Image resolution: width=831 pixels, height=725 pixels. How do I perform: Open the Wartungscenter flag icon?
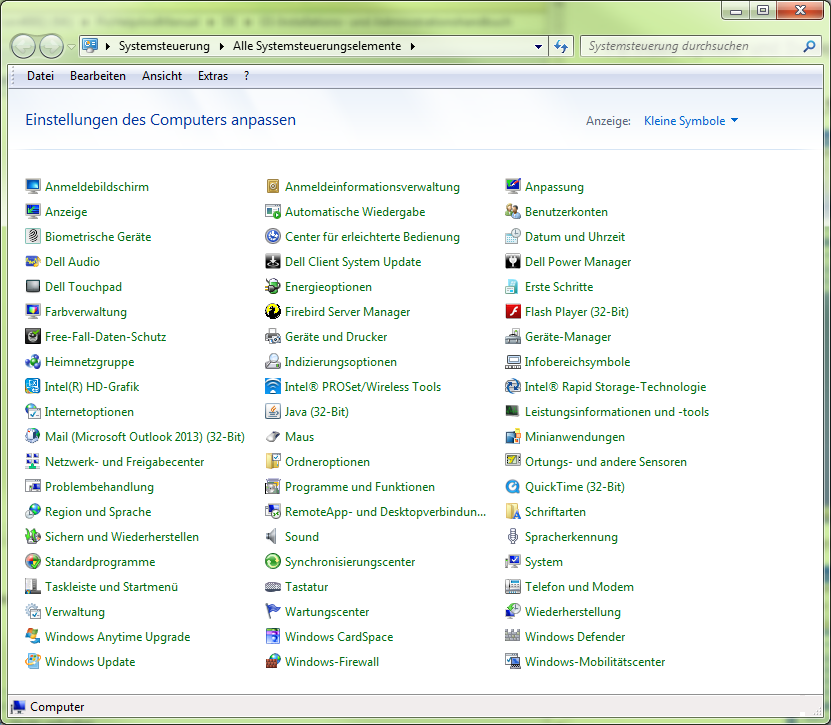pyautogui.click(x=273, y=611)
